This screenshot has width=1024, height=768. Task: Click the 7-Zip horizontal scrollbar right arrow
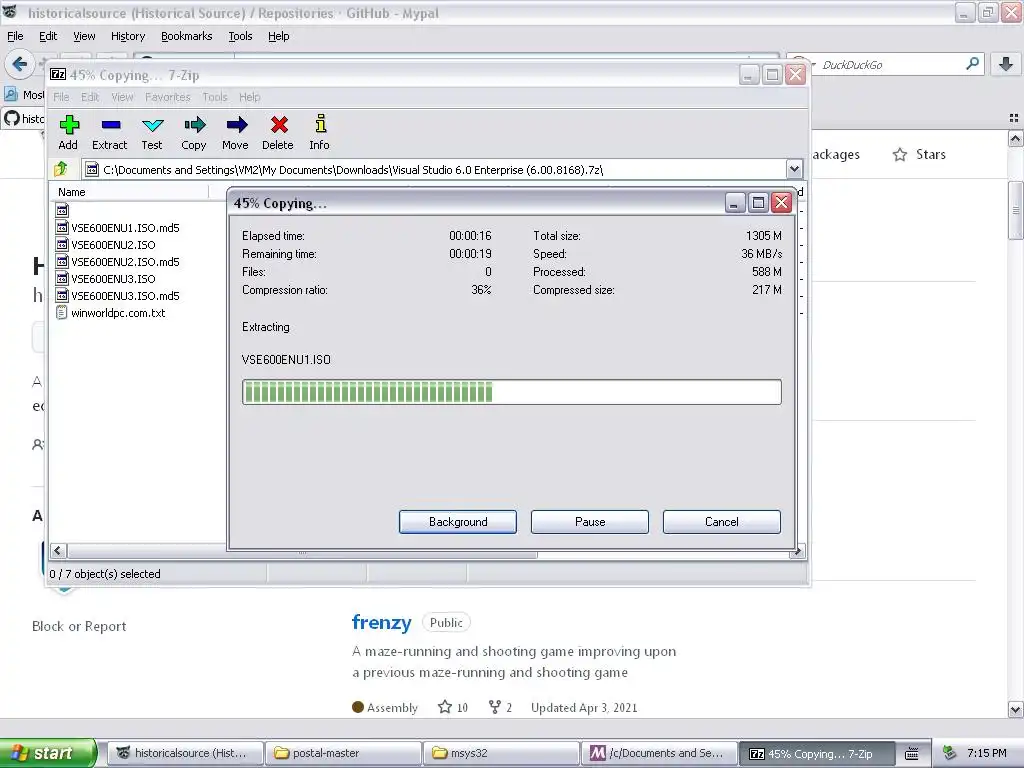click(797, 551)
